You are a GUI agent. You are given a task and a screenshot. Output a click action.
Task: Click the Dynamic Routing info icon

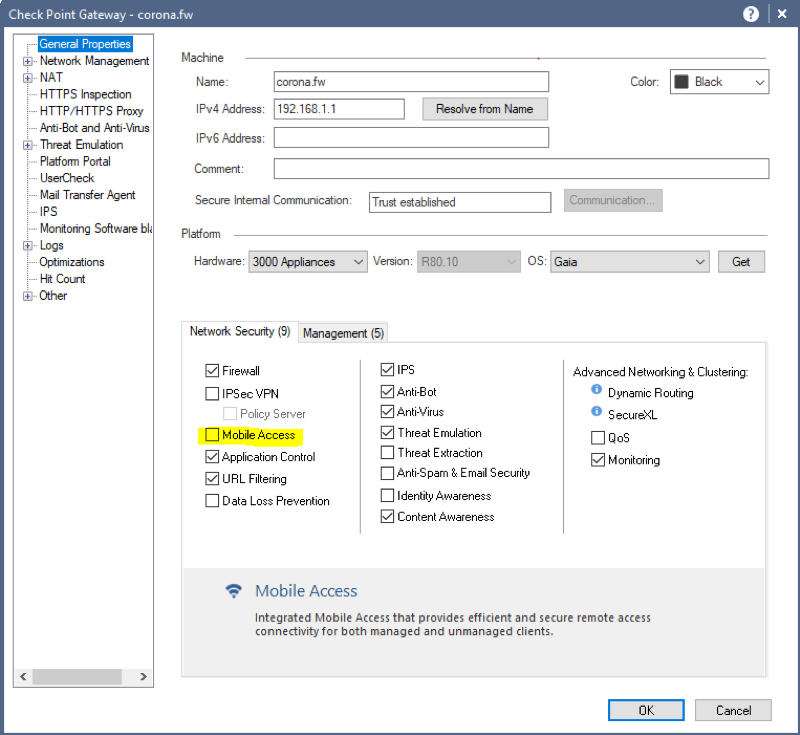pyautogui.click(x=596, y=389)
